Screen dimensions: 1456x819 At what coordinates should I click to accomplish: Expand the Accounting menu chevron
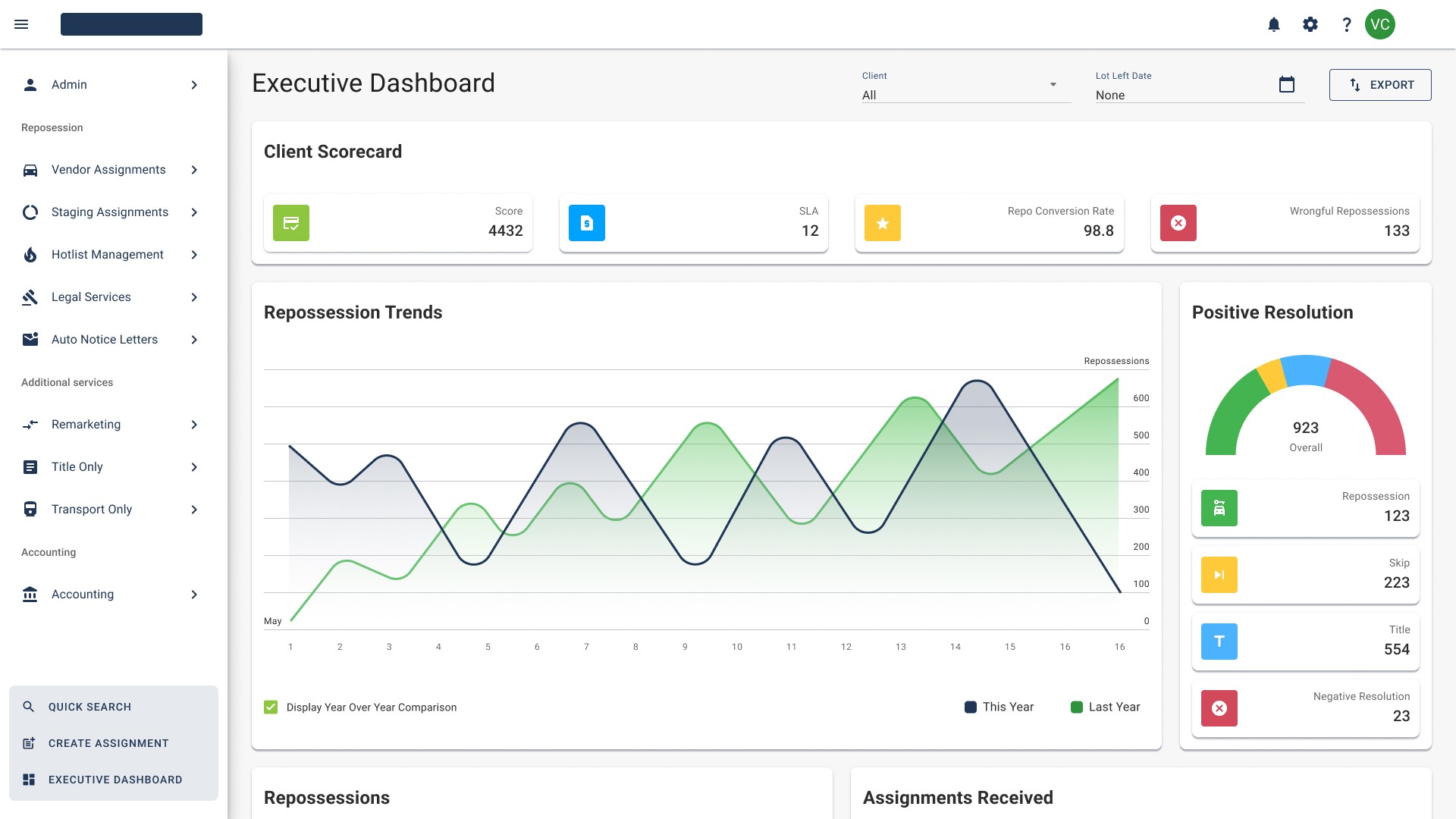click(x=194, y=595)
